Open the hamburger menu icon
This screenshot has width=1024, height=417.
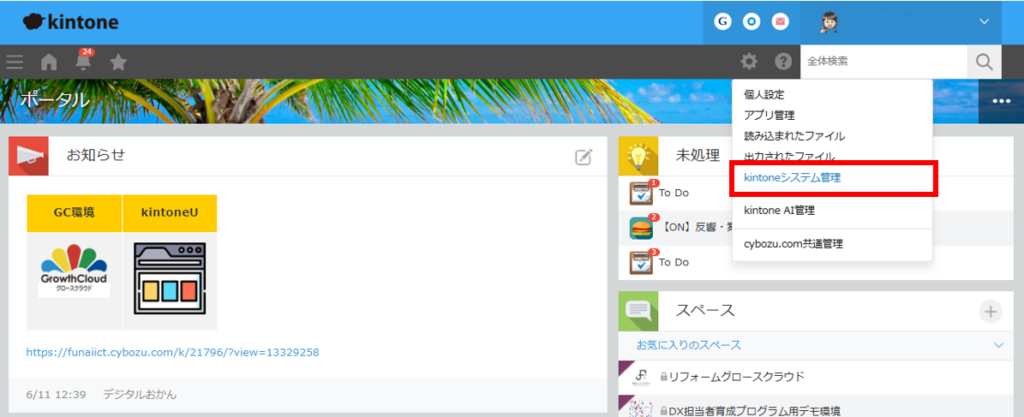pyautogui.click(x=15, y=62)
